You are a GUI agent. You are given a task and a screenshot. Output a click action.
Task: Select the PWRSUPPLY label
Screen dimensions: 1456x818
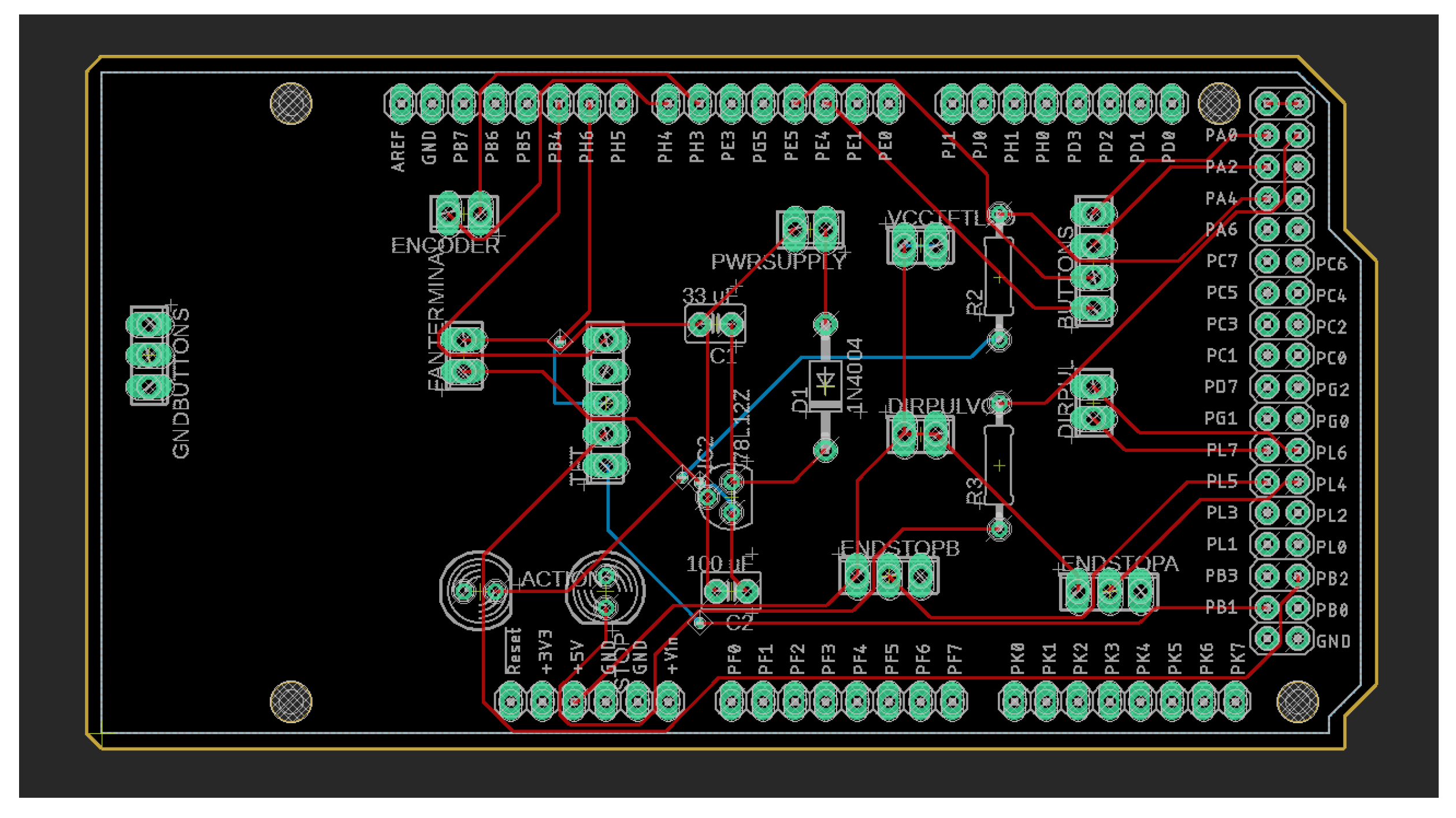coord(778,262)
